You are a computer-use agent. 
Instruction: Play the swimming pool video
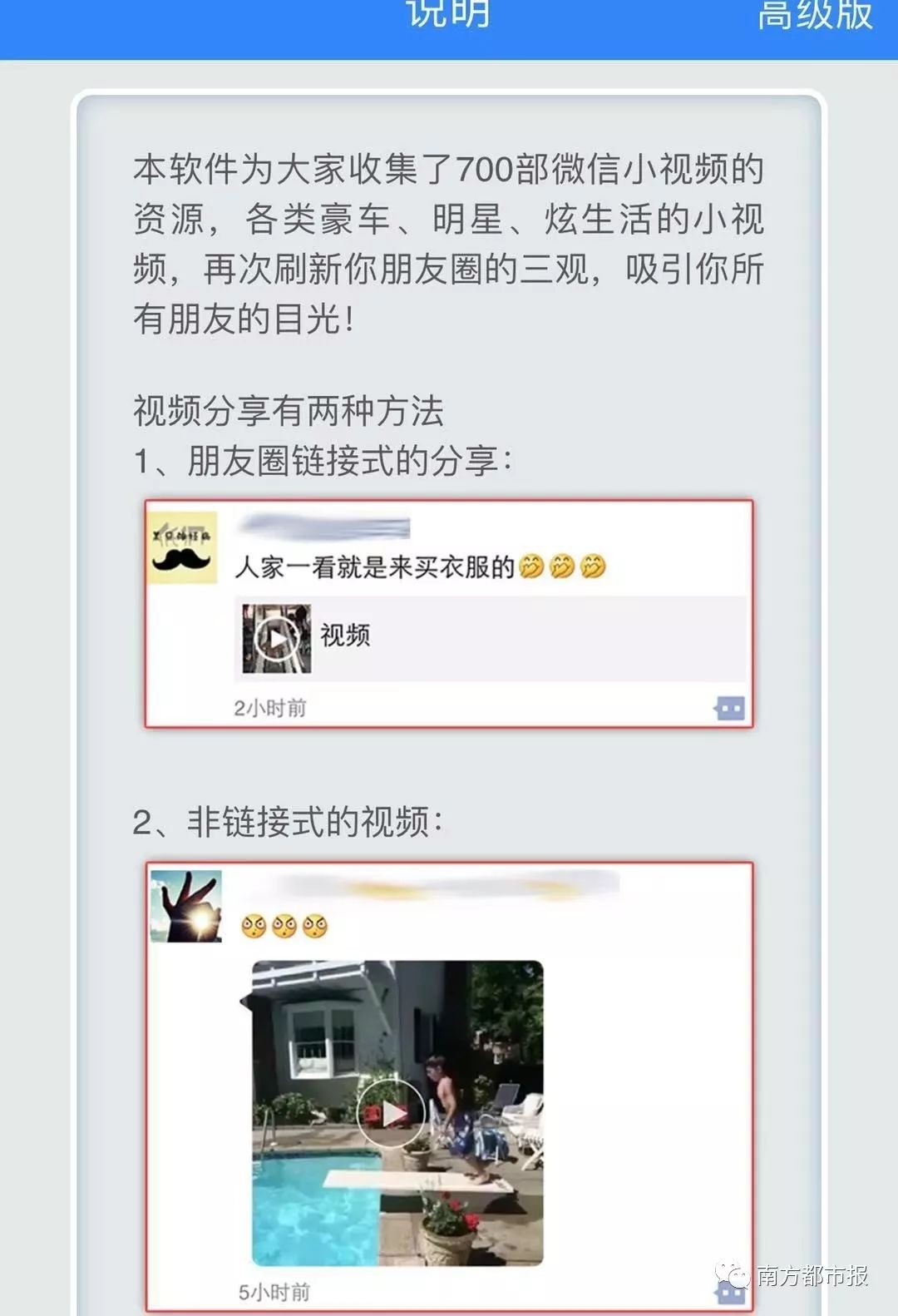(392, 1112)
